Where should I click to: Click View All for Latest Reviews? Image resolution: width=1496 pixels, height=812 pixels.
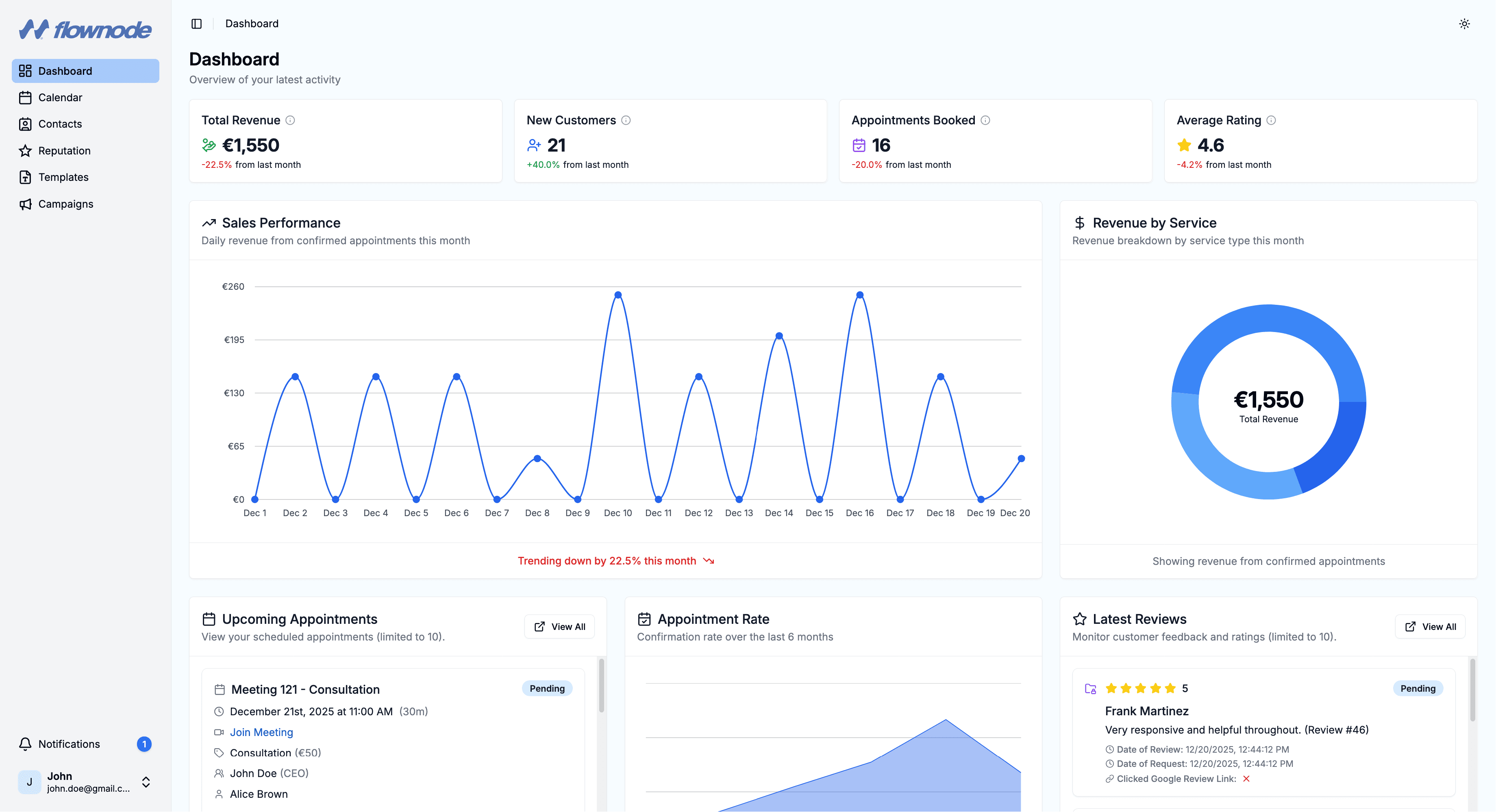[x=1431, y=626]
